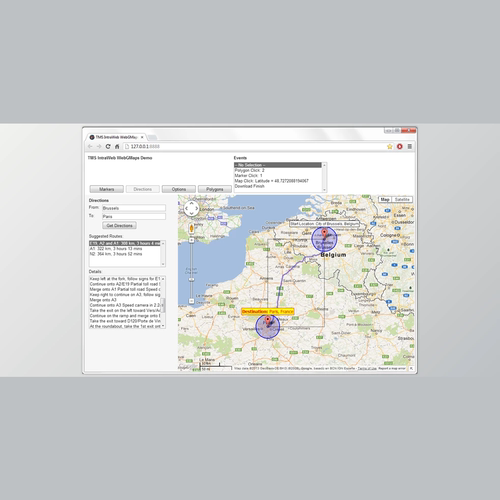Bookmark this page with the star icon
Image resolution: width=500 pixels, height=500 pixels.
pyautogui.click(x=390, y=146)
